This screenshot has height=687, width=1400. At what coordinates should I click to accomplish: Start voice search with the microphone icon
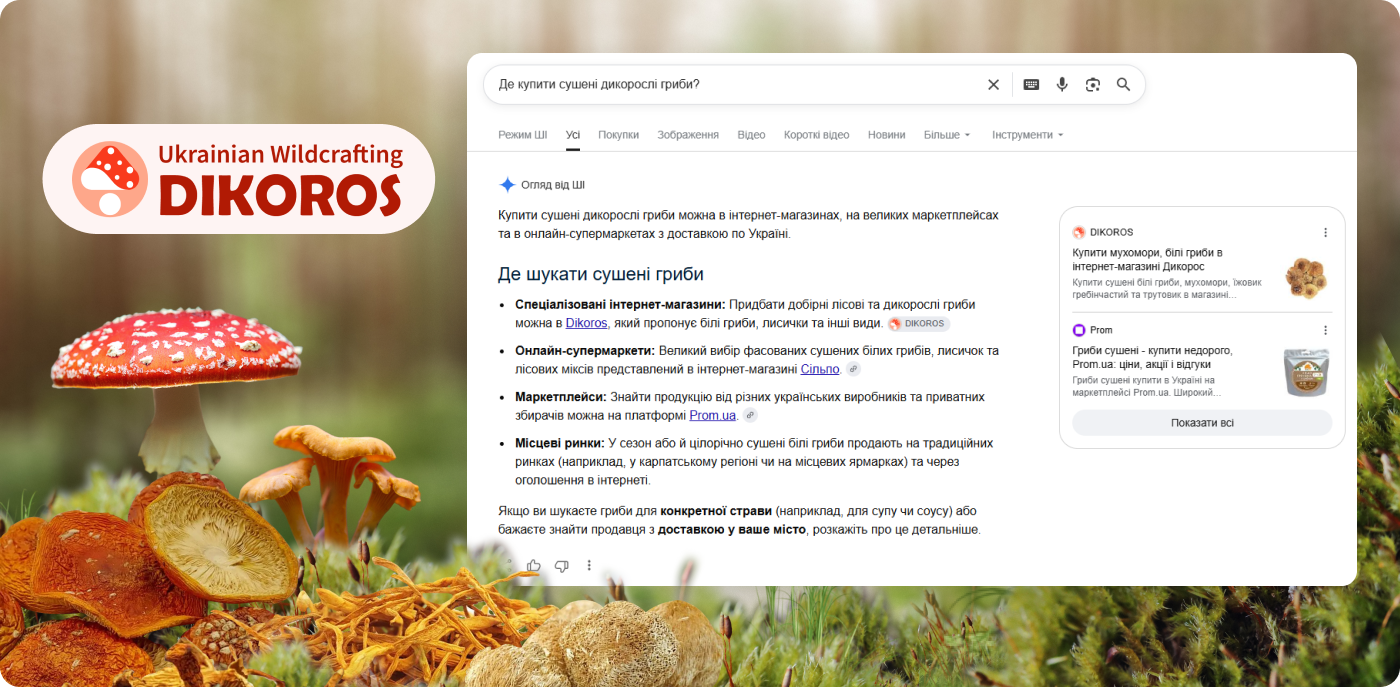point(1062,85)
